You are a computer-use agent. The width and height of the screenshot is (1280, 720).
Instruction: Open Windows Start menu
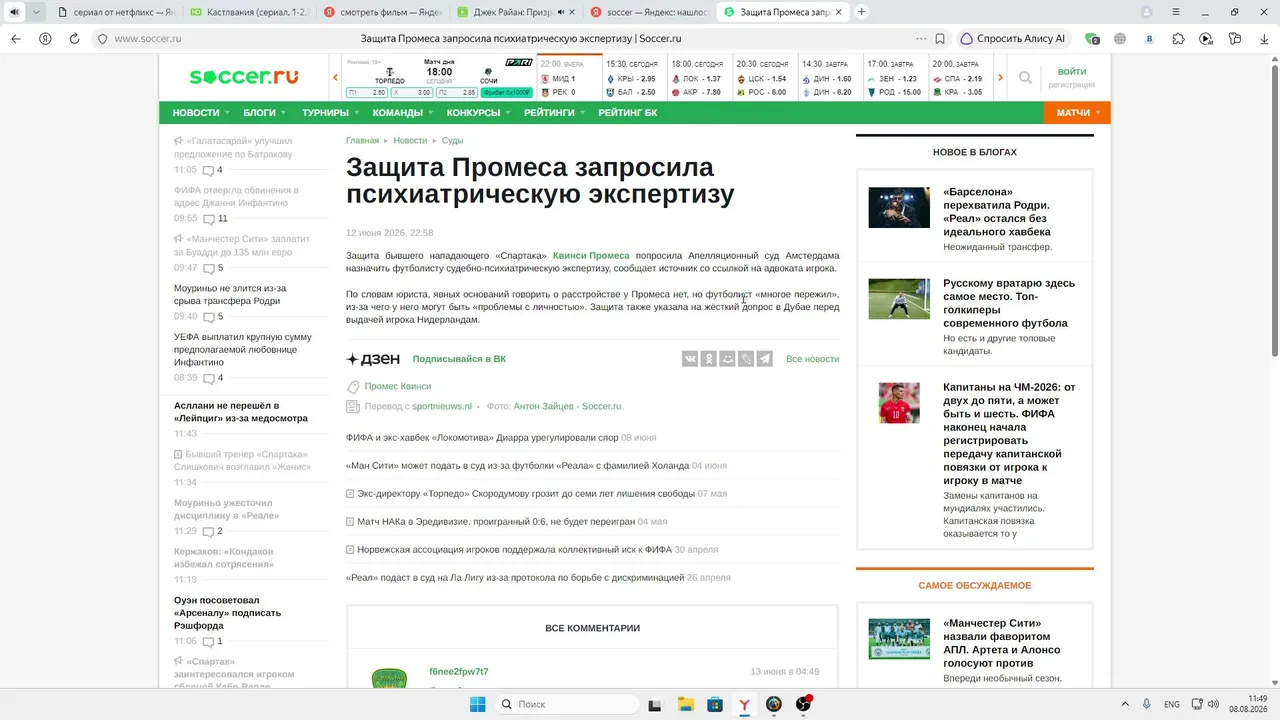click(478, 704)
